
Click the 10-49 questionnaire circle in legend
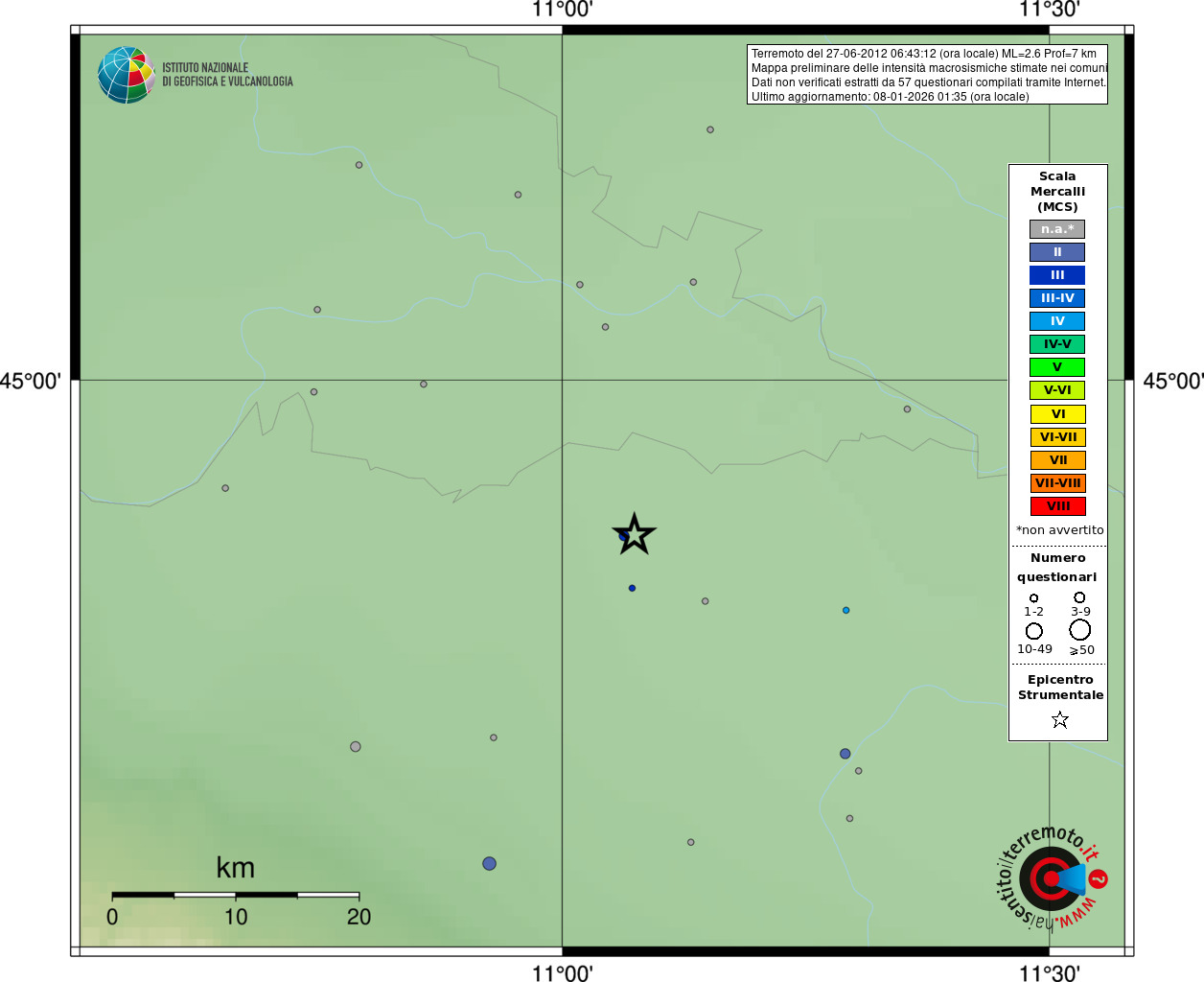click(1034, 631)
